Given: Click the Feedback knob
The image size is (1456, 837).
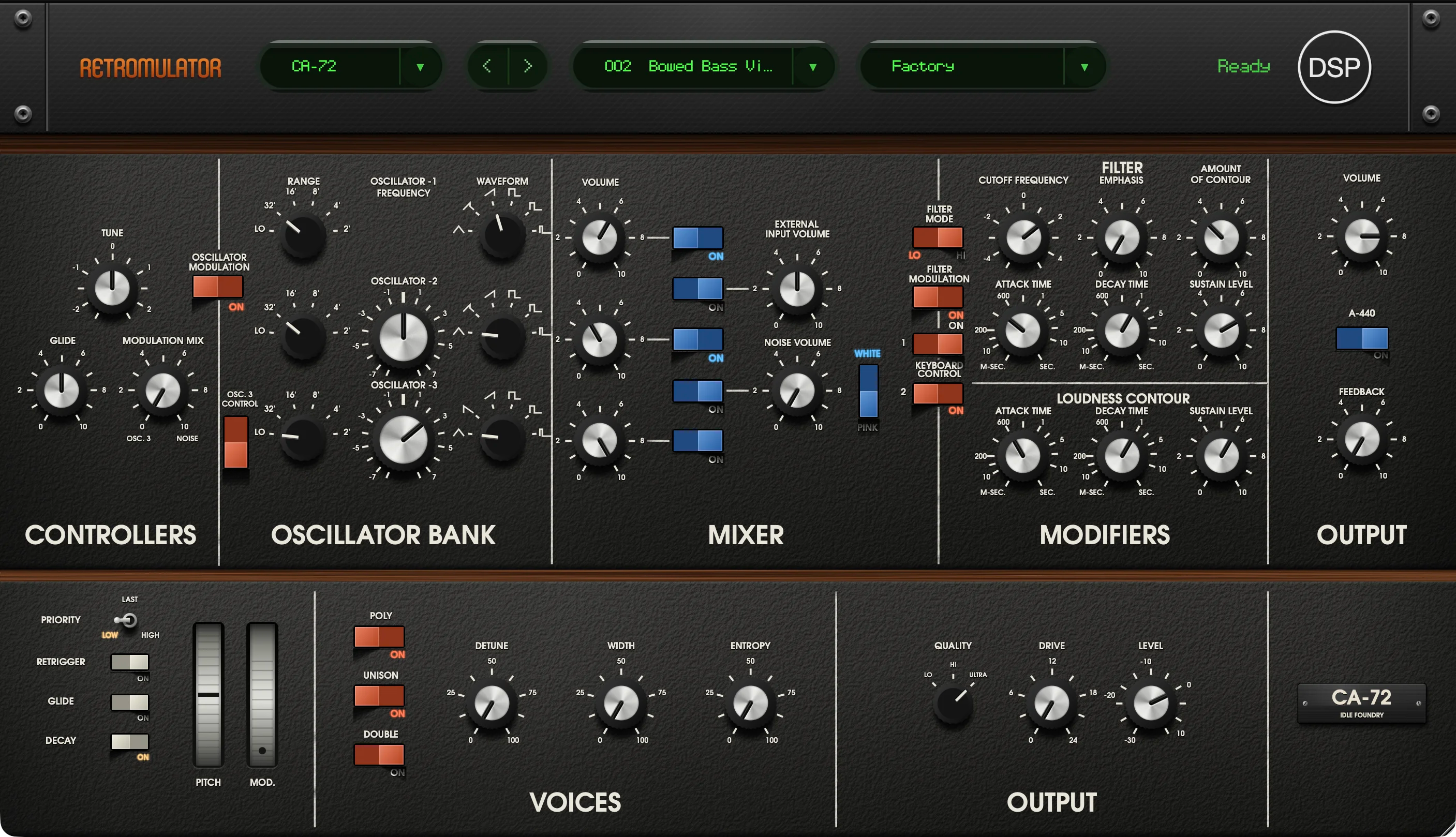Looking at the screenshot, I should point(1362,439).
